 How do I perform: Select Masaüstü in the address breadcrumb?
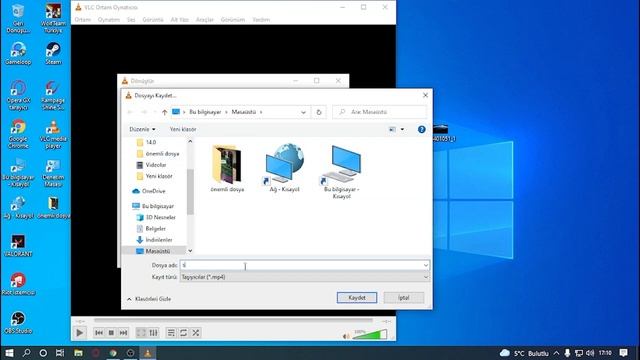tap(244, 112)
